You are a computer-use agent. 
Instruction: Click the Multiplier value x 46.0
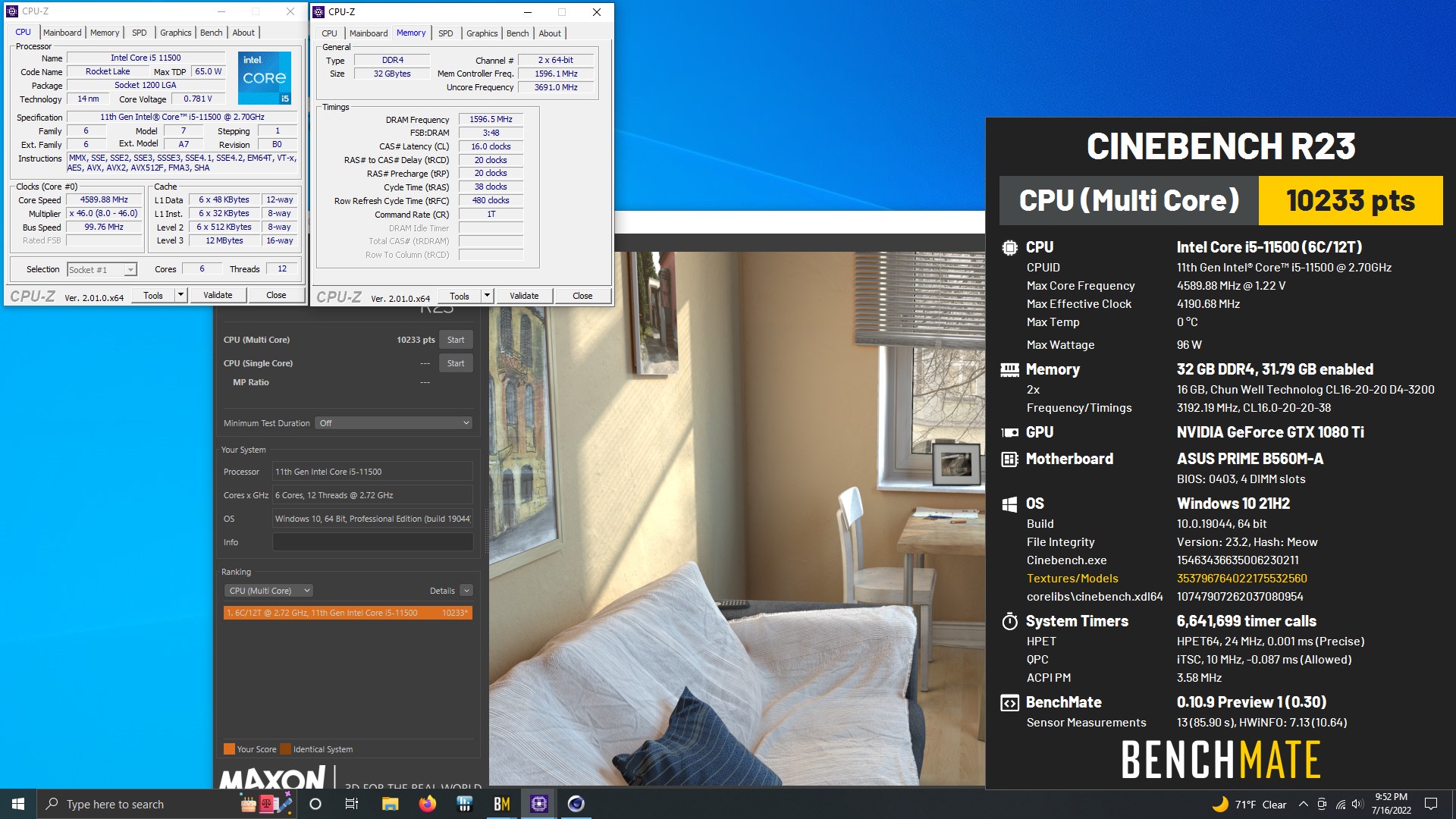pyautogui.click(x=104, y=214)
